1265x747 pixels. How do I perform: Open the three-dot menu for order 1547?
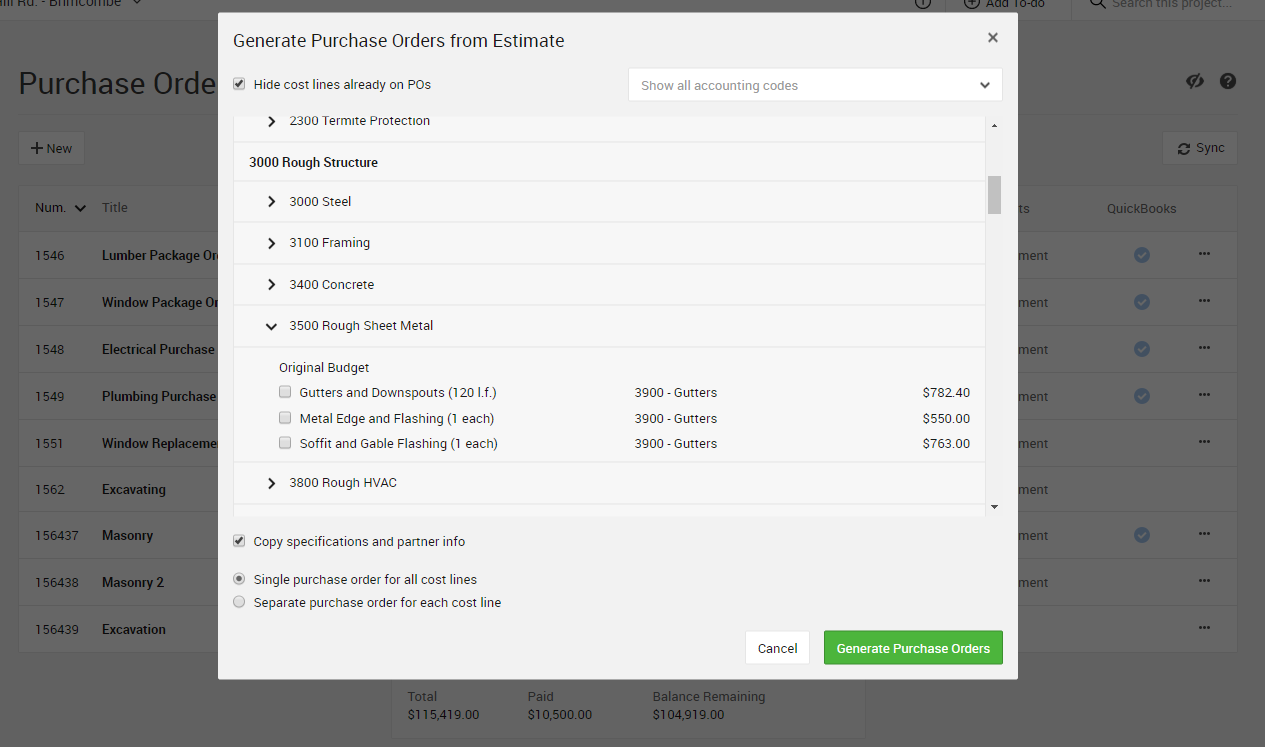click(x=1204, y=301)
